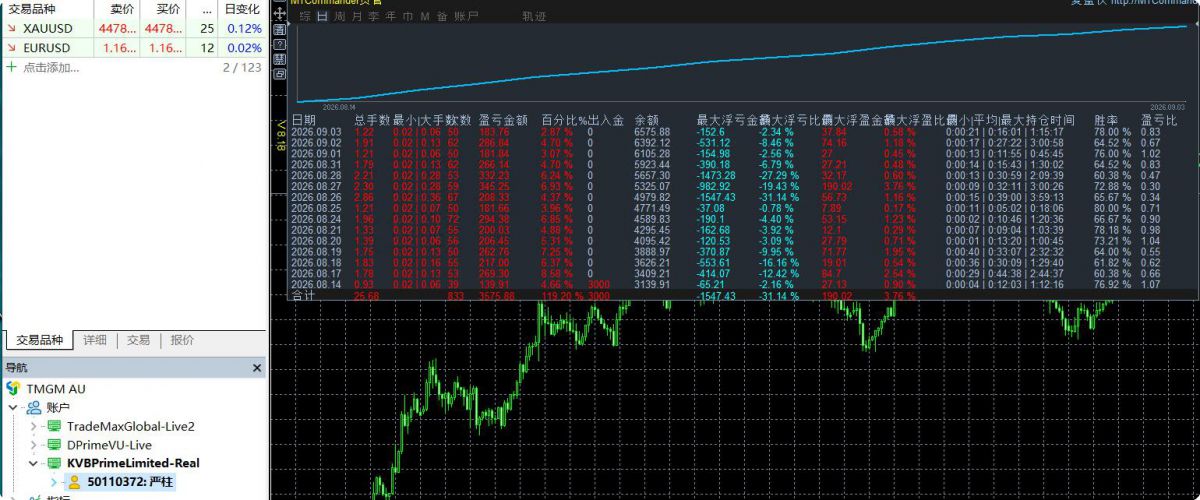
Task: Select the 季 quarterly period tab
Action: pyautogui.click(x=374, y=17)
